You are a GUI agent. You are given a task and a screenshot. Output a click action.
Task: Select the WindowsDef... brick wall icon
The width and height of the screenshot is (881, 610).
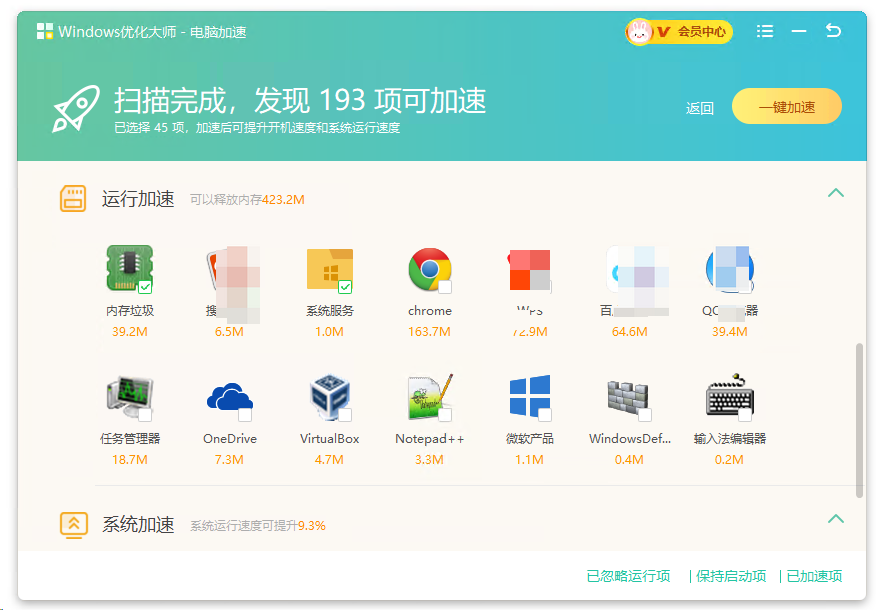(x=629, y=398)
